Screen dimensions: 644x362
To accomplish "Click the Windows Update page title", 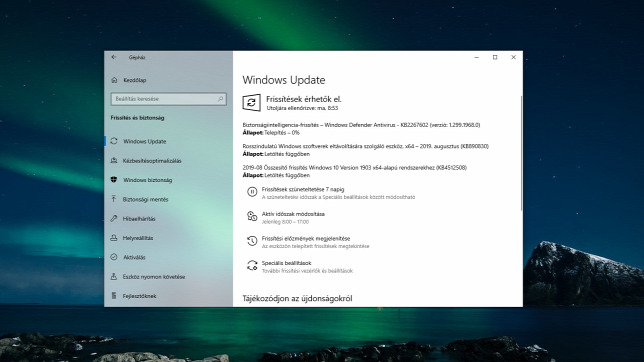I will tap(283, 80).
